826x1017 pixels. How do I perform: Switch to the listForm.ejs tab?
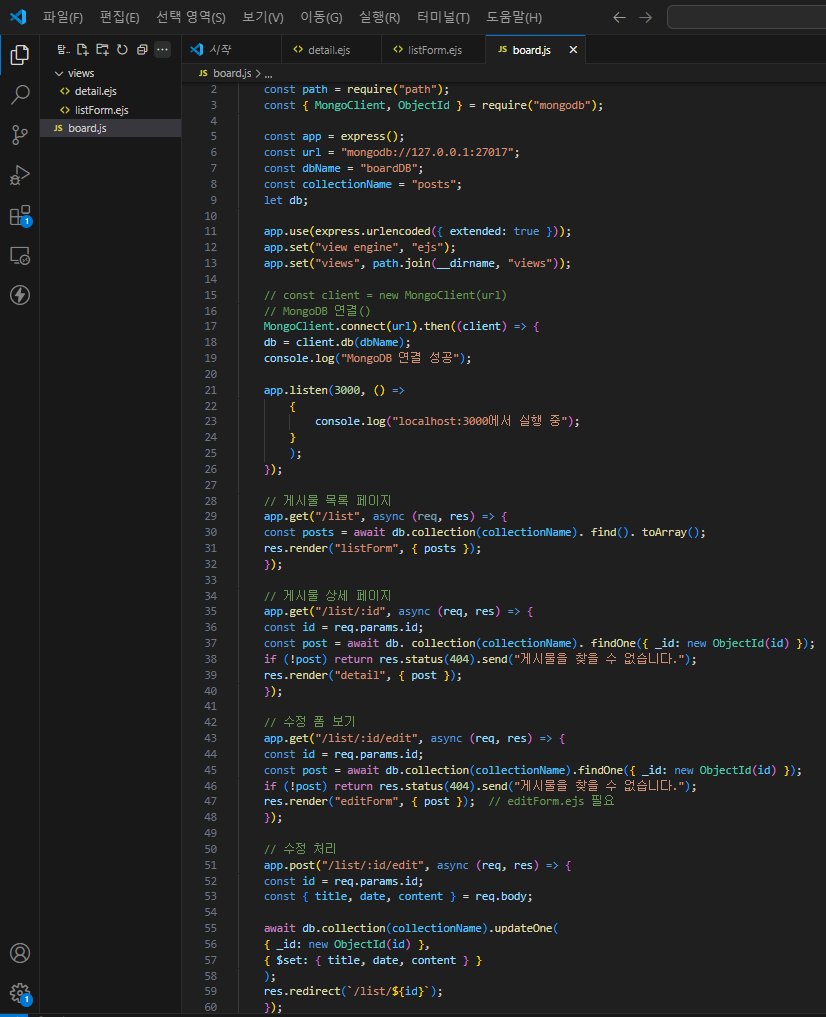pos(433,50)
